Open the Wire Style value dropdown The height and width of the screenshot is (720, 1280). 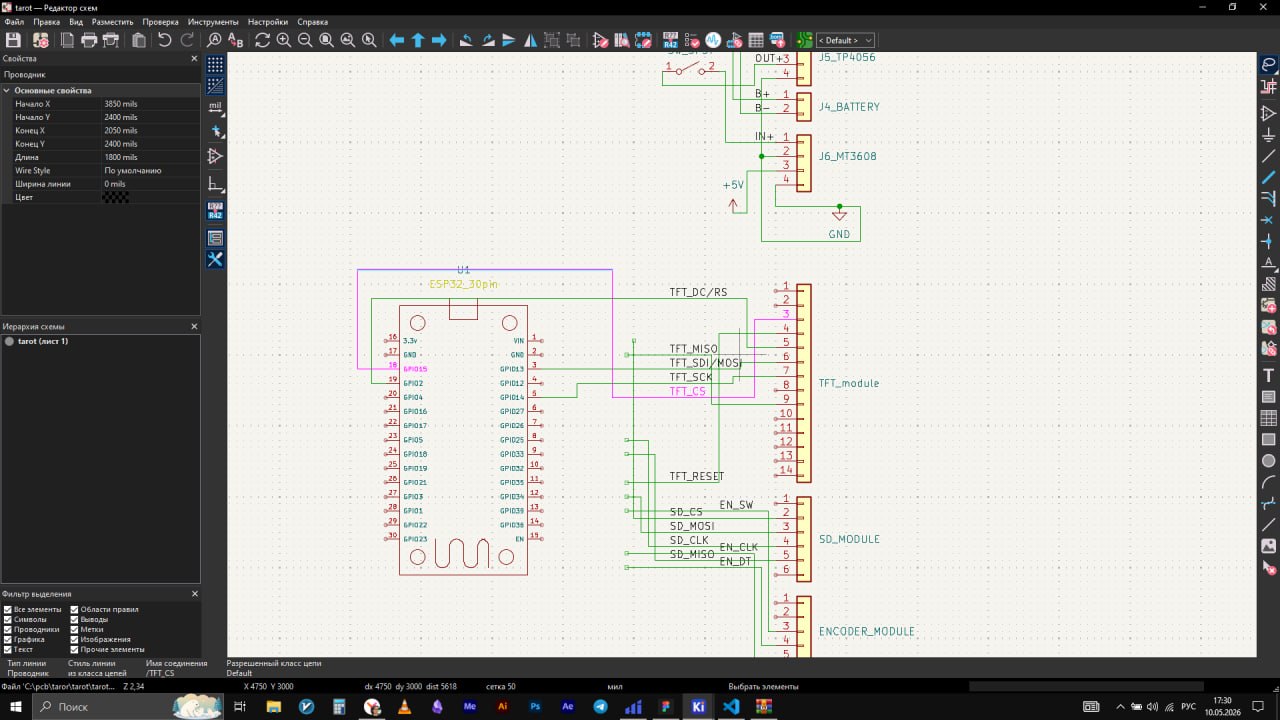150,171
